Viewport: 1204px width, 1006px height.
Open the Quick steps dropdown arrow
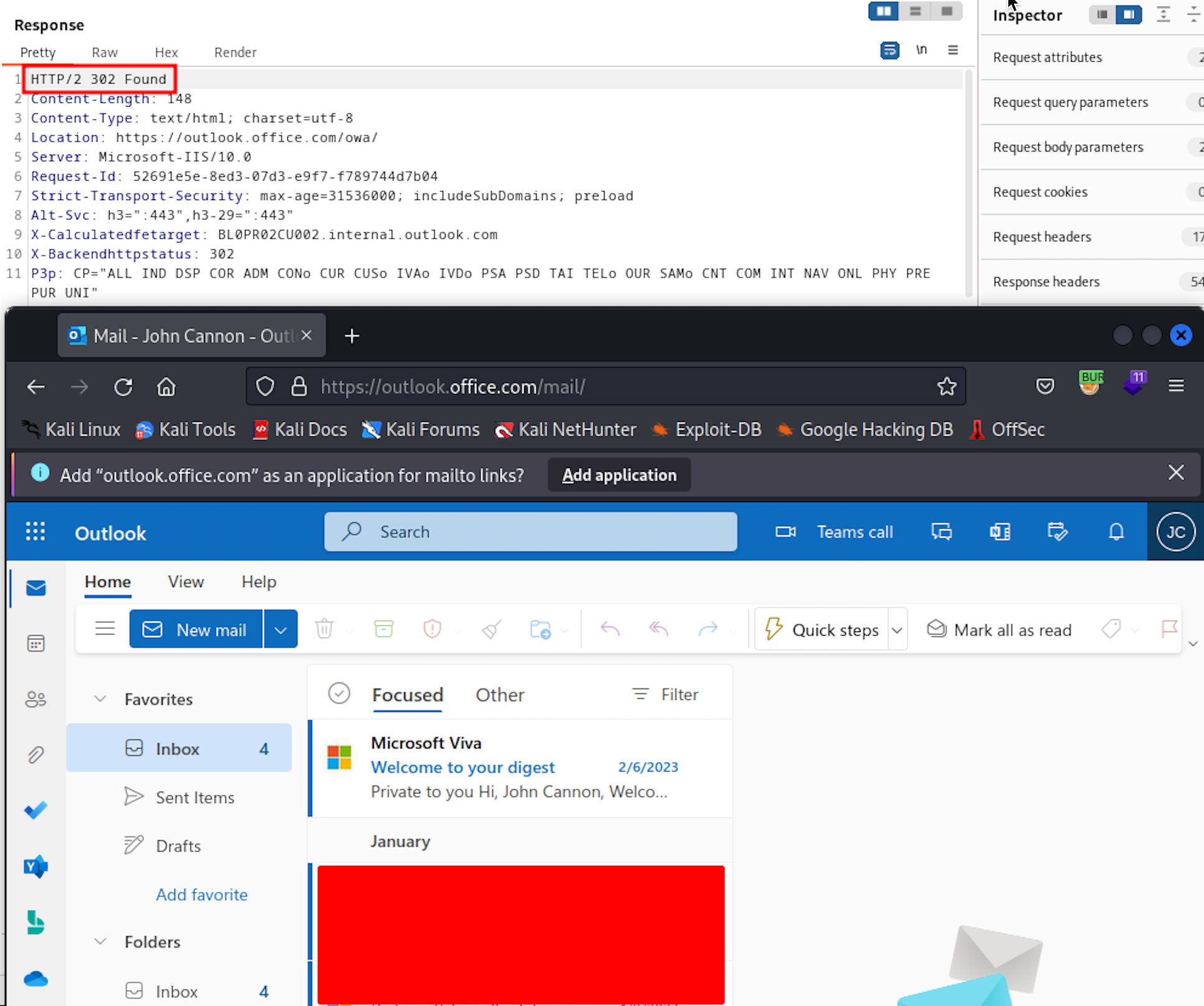coord(897,630)
